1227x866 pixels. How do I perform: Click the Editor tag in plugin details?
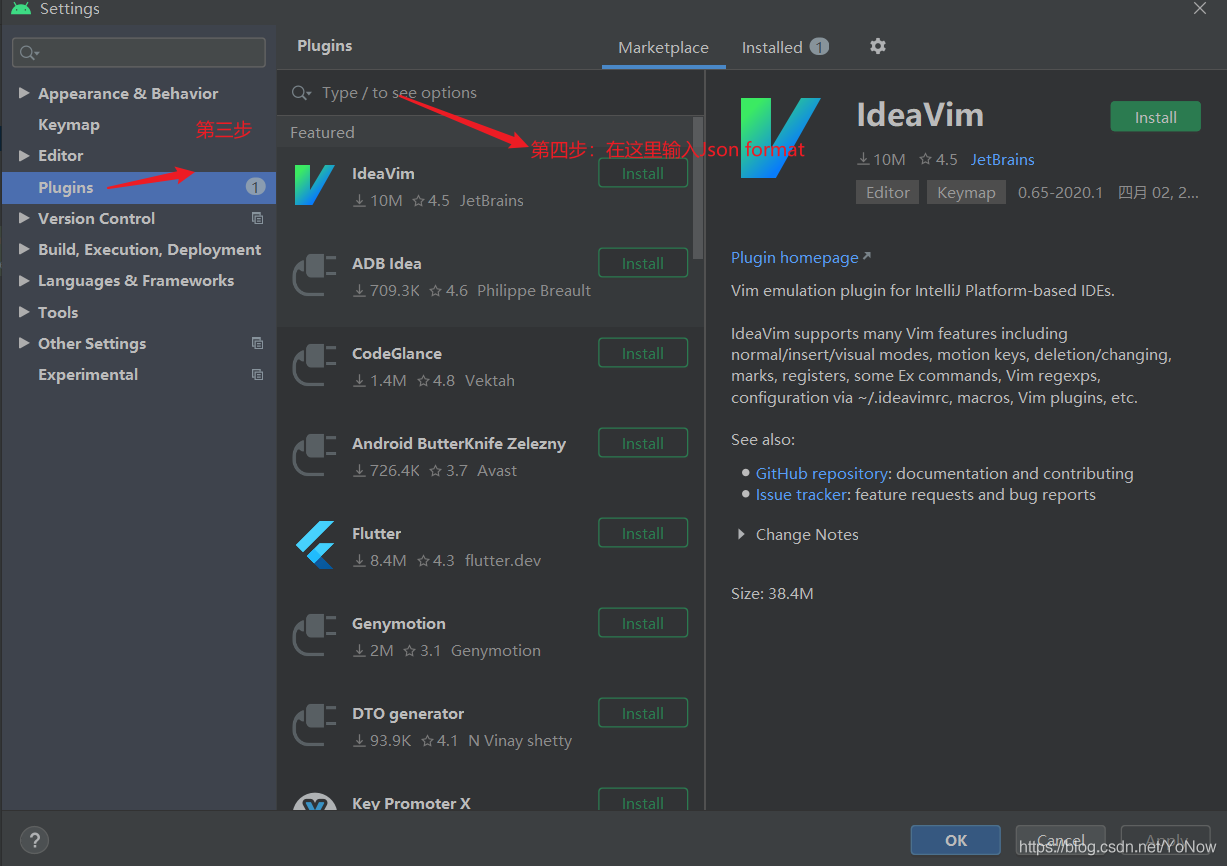pyautogui.click(x=887, y=192)
